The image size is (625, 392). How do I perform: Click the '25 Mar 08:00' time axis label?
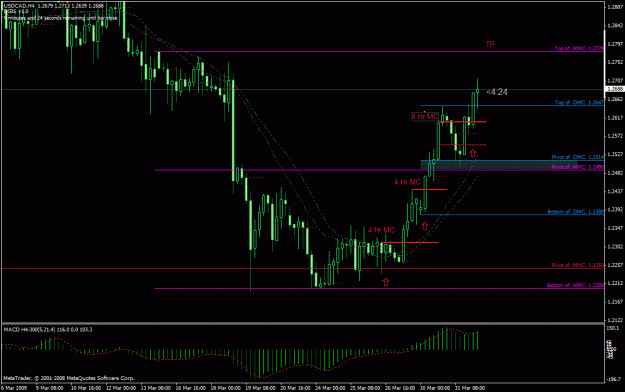pos(365,388)
